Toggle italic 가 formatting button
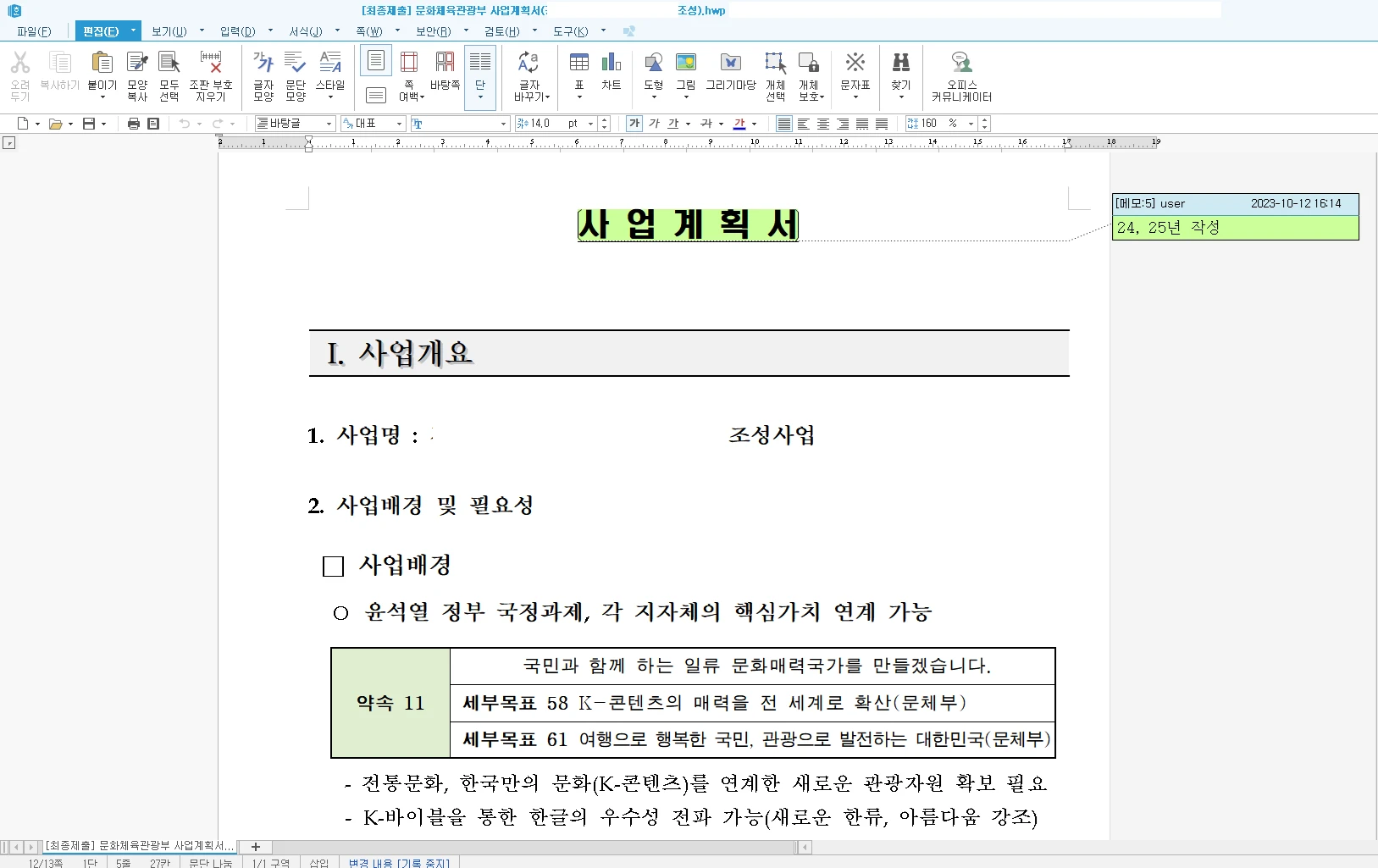Image resolution: width=1378 pixels, height=868 pixels. tap(654, 124)
